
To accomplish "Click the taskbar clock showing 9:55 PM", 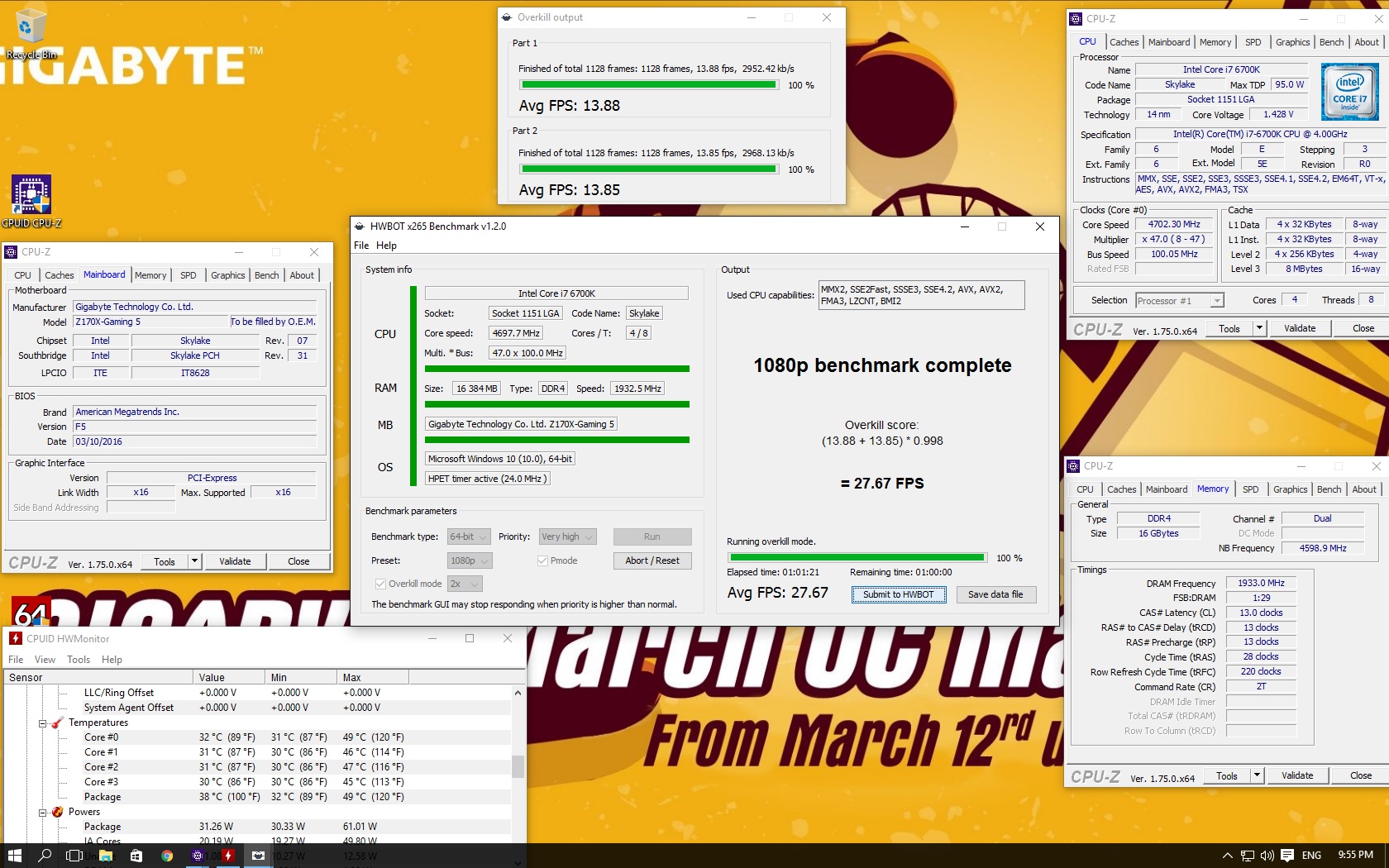I will pyautogui.click(x=1355, y=856).
